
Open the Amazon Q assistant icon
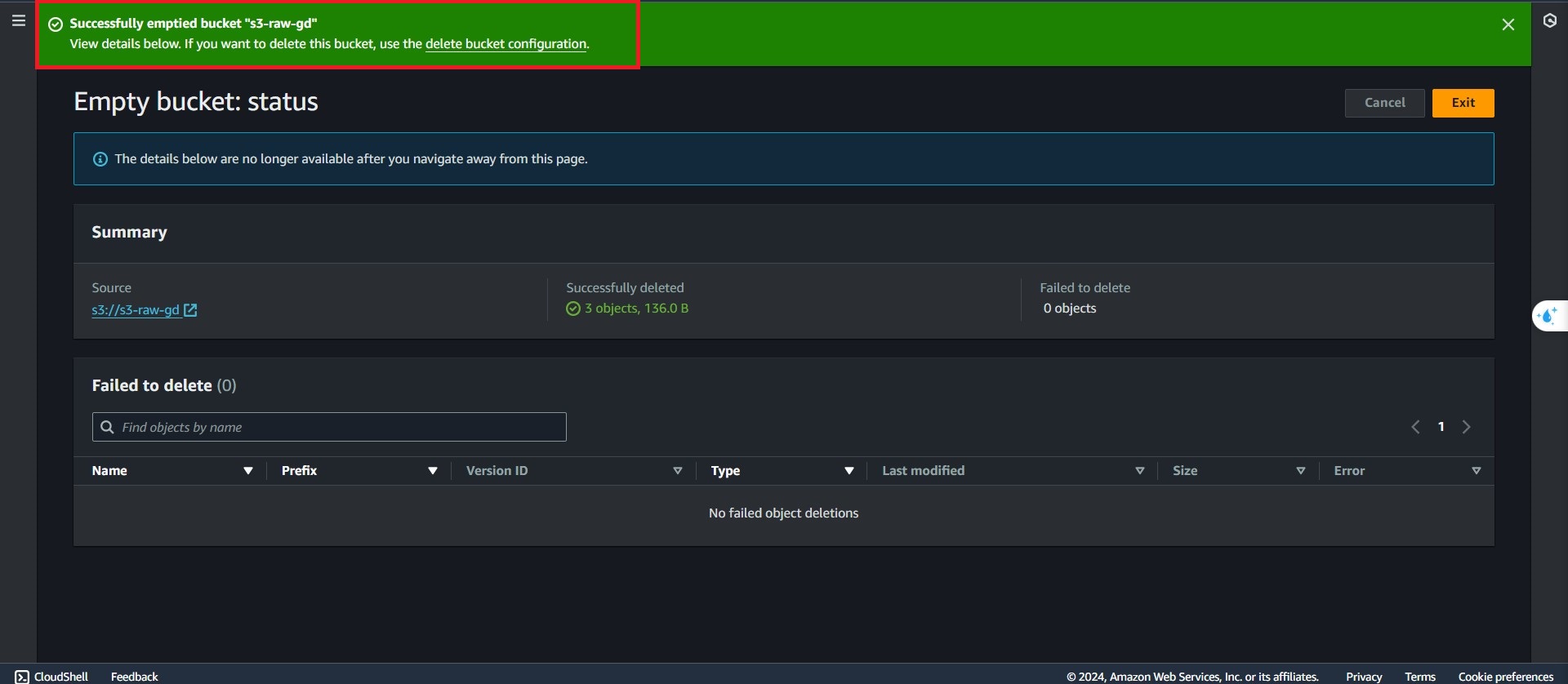click(1548, 316)
